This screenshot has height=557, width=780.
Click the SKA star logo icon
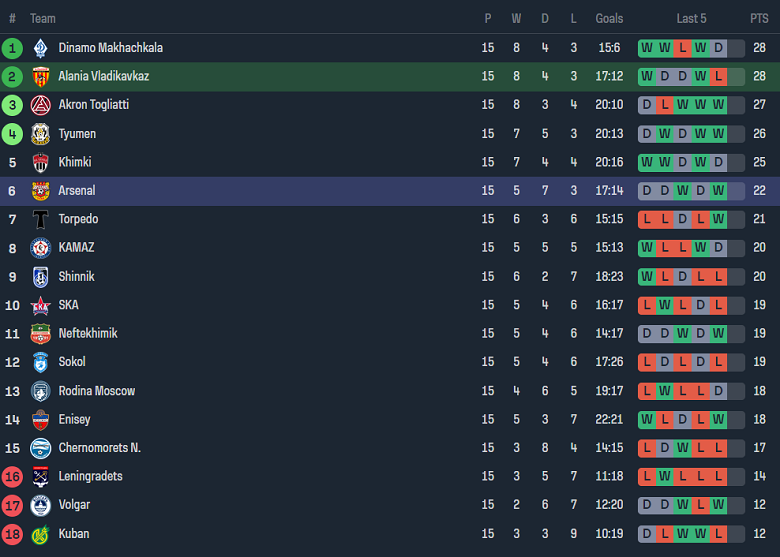pyautogui.click(x=40, y=305)
